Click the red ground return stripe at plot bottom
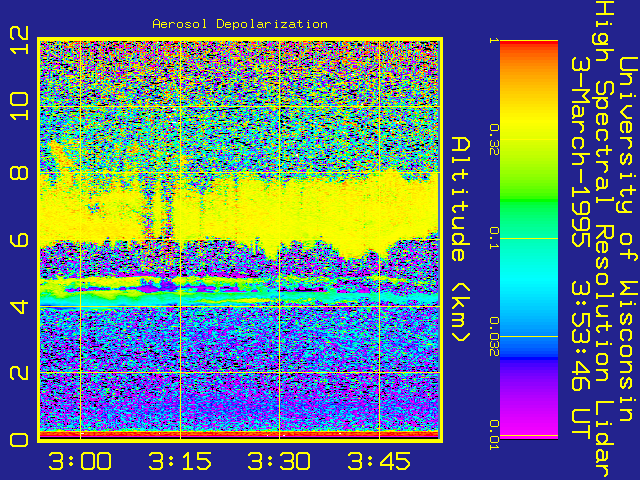 239,434
